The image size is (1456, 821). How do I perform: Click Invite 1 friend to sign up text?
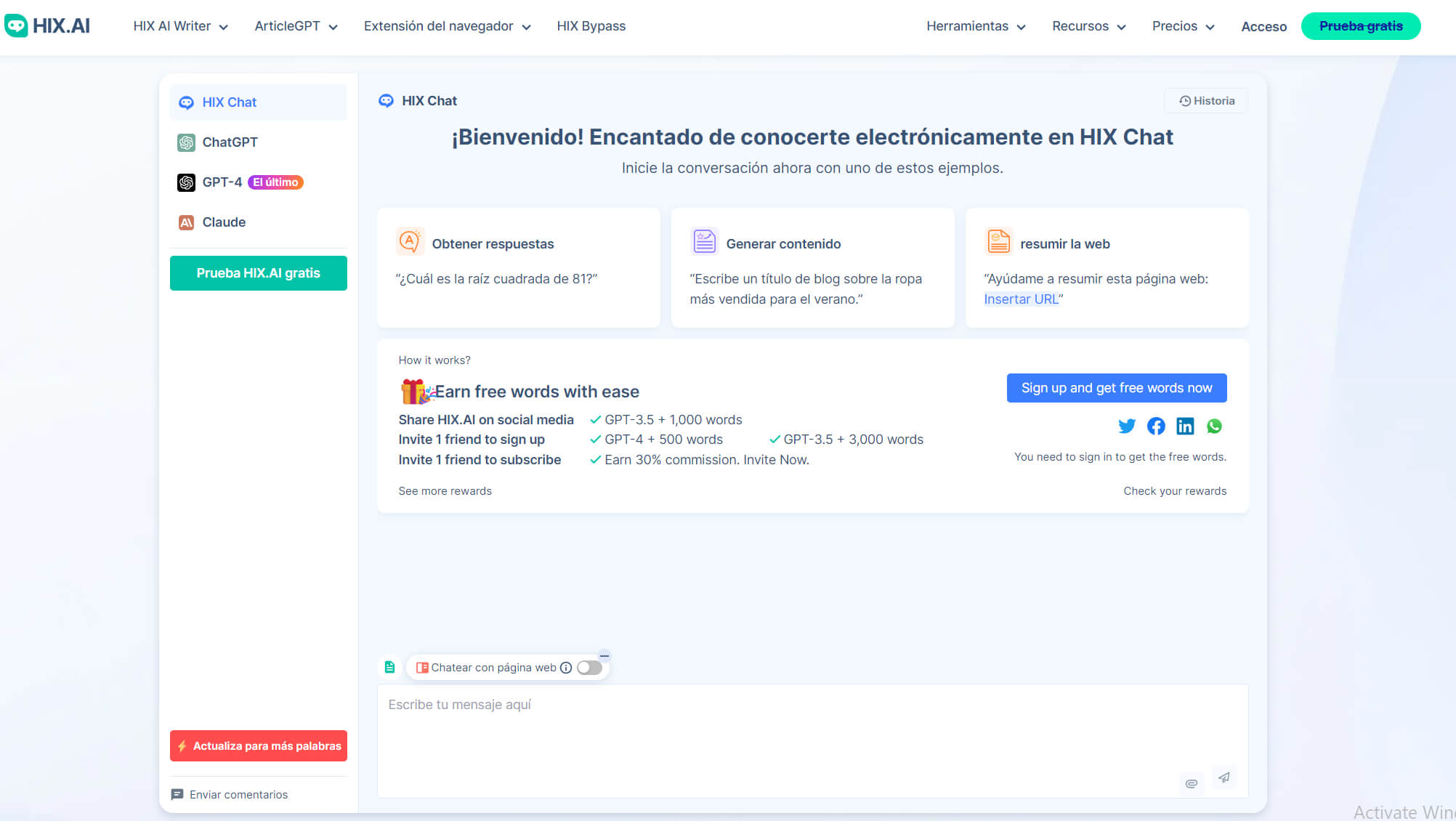pos(472,440)
